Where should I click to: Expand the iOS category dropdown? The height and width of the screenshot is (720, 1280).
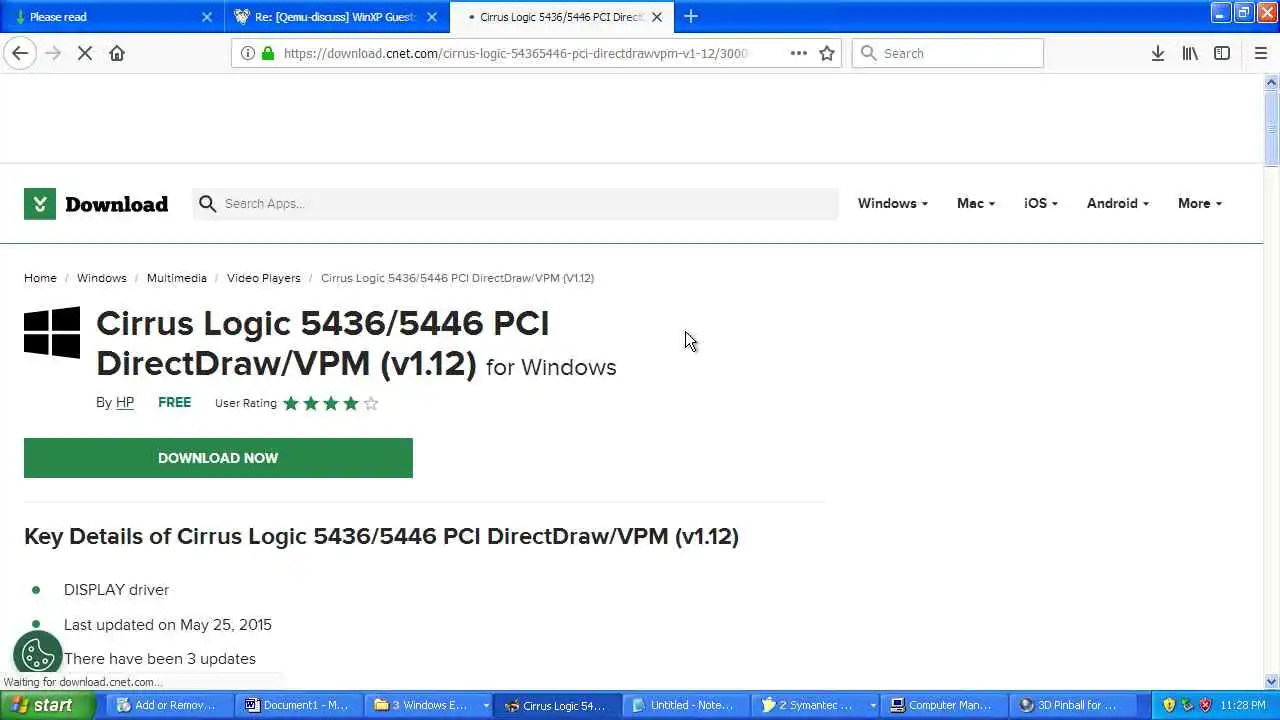click(x=1040, y=203)
